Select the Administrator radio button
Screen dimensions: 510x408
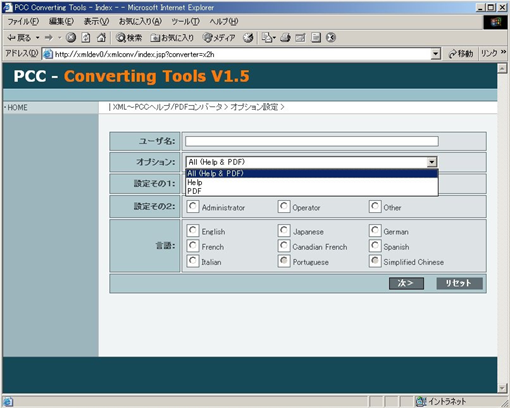point(193,207)
